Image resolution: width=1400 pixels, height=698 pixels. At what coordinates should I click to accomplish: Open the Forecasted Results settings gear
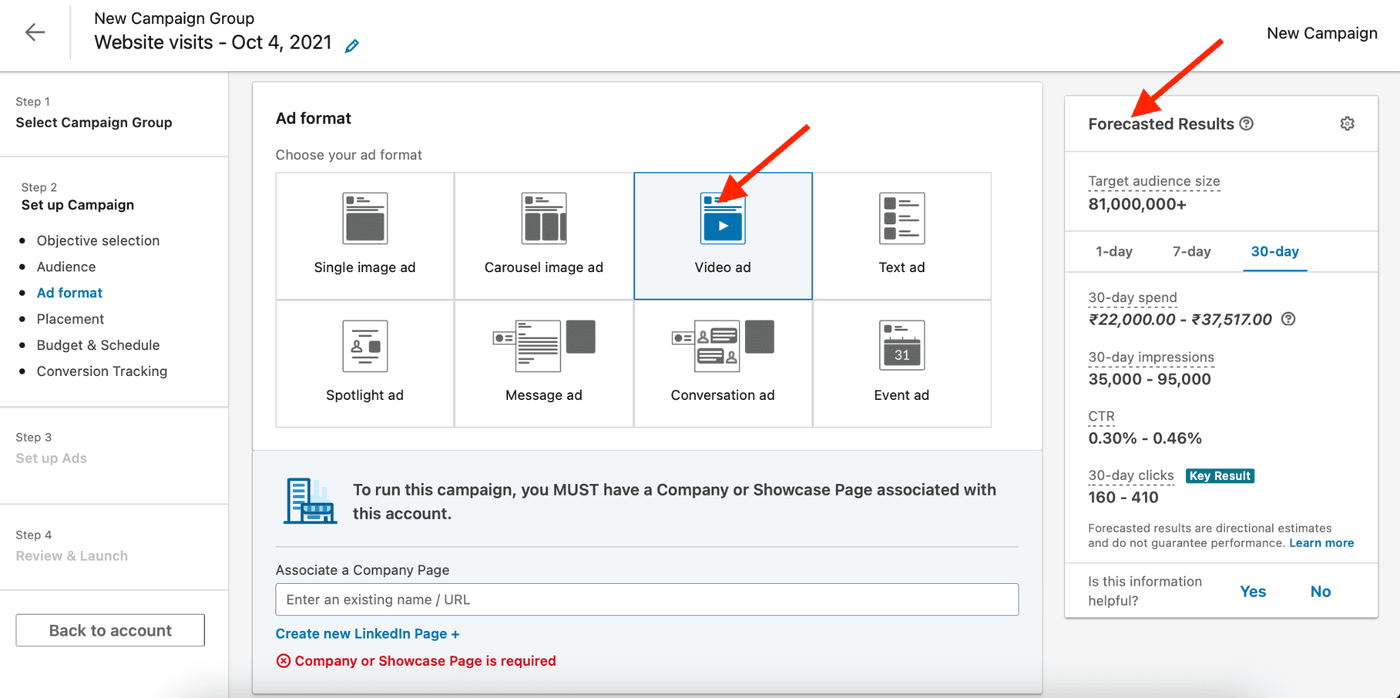tap(1347, 123)
